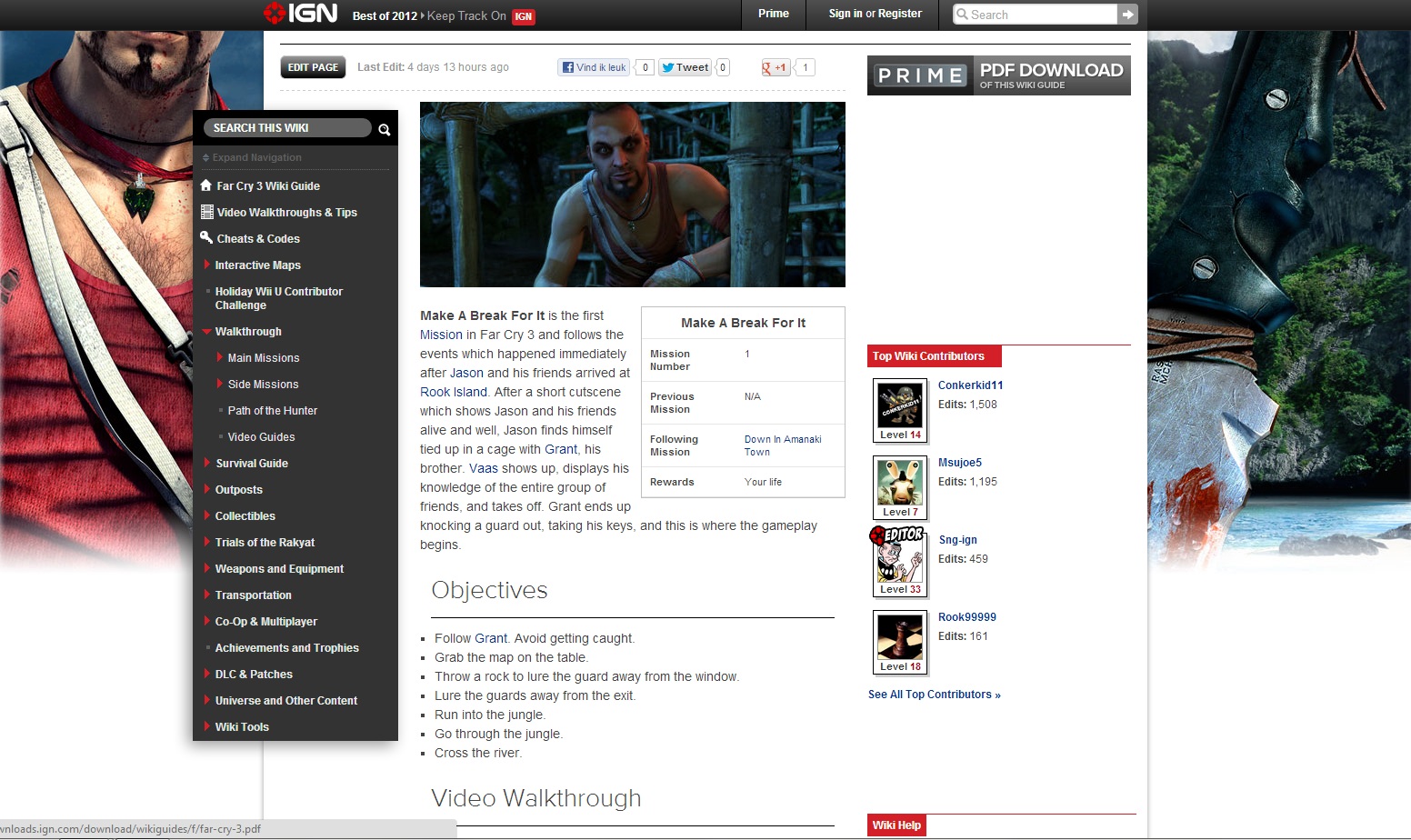This screenshot has width=1411, height=840.
Task: Open Sng-ign profile name link
Action: pyautogui.click(x=958, y=540)
